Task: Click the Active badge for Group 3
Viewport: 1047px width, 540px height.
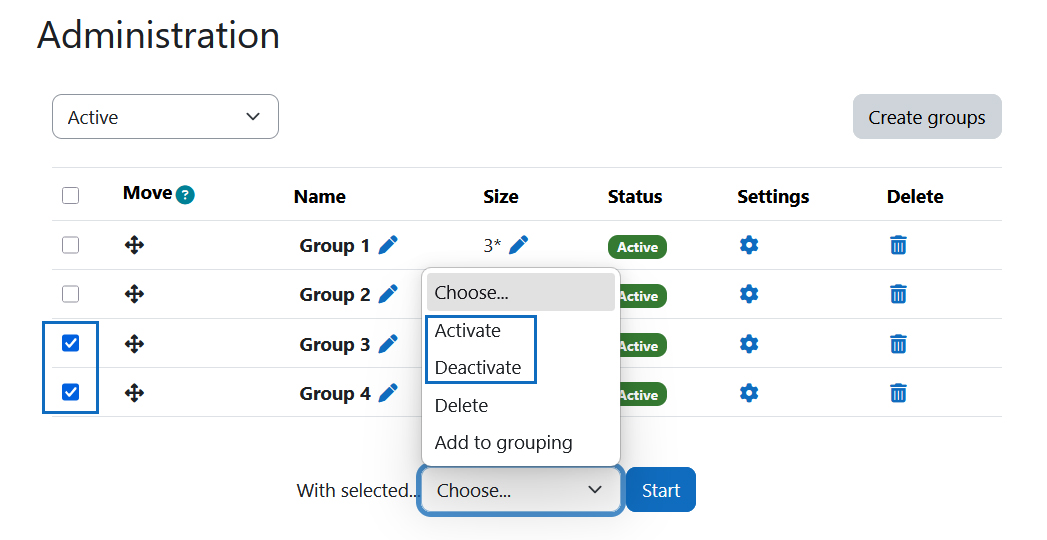Action: [x=644, y=346]
